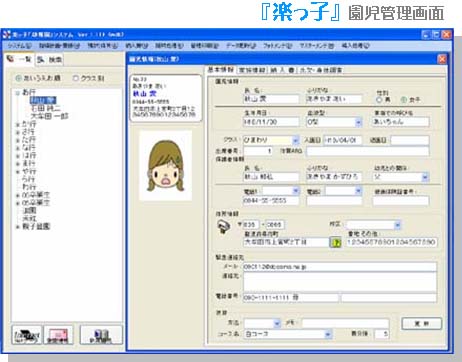Click the child's portrait photo thumbnail
Screen dimensions: 462x362
[166, 165]
